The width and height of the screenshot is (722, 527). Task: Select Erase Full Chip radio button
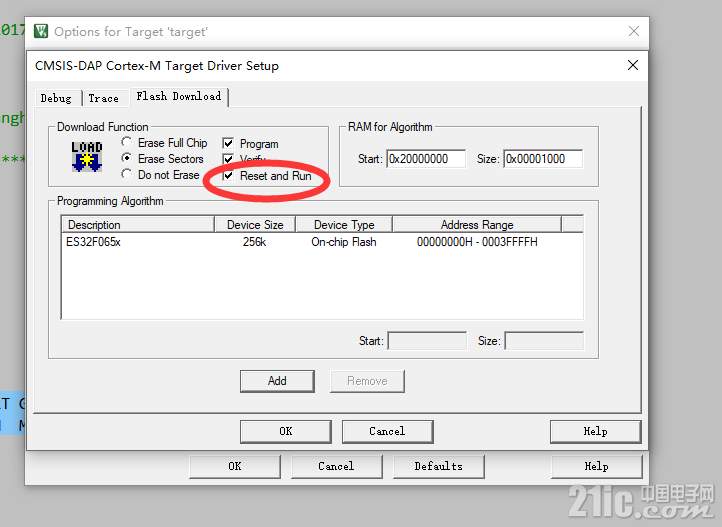(127, 142)
